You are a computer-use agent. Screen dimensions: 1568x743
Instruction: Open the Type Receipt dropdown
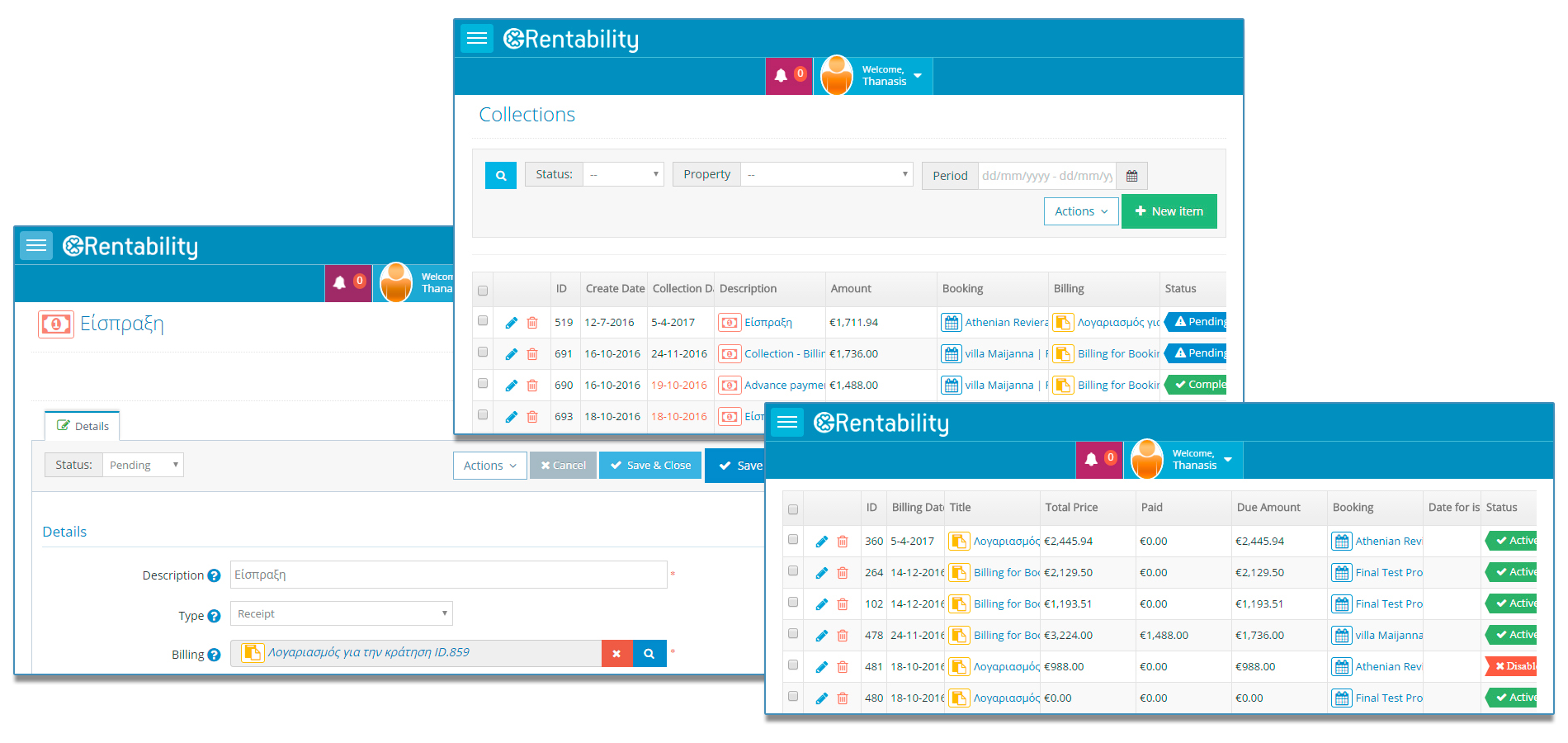pyautogui.click(x=342, y=613)
